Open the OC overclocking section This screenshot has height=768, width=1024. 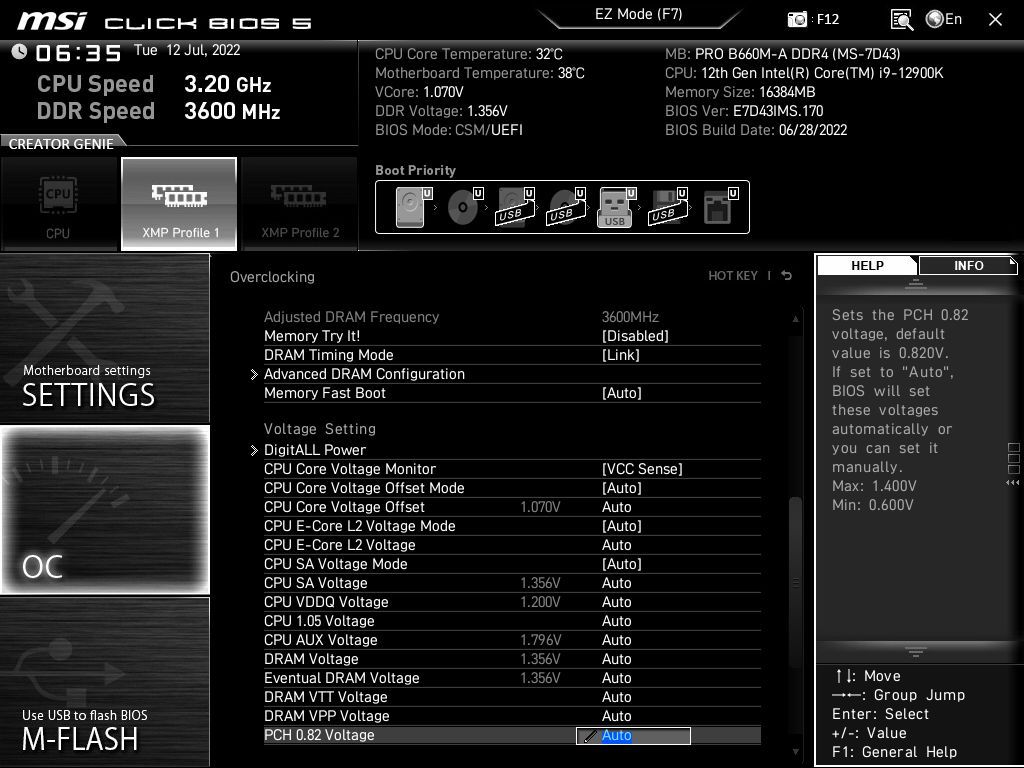[104, 510]
